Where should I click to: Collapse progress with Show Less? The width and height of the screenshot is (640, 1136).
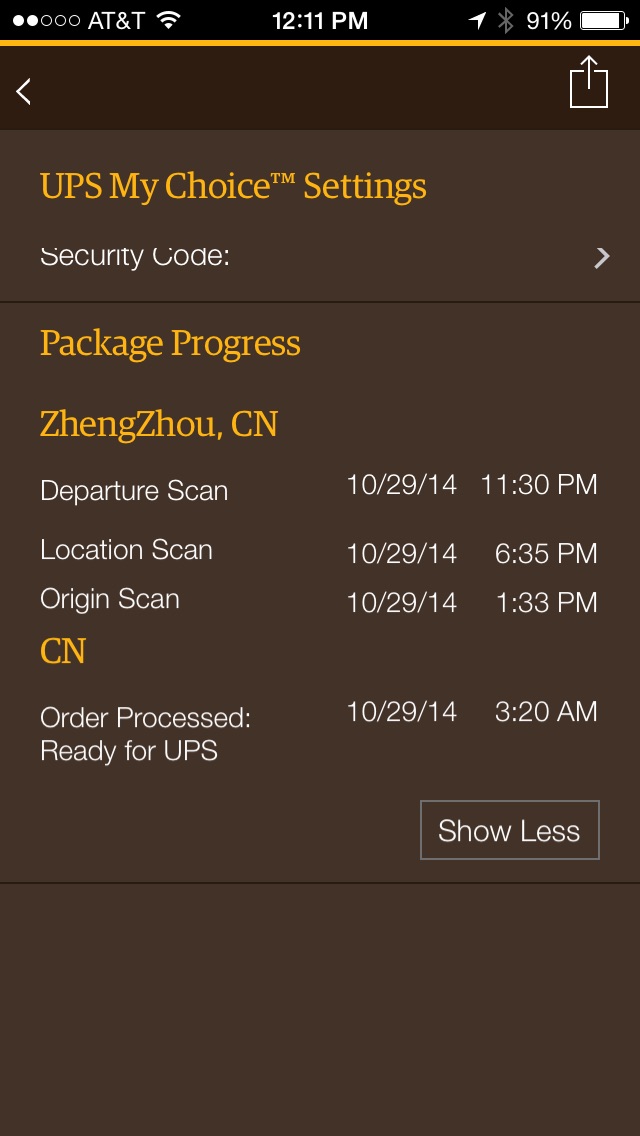pyautogui.click(x=510, y=830)
